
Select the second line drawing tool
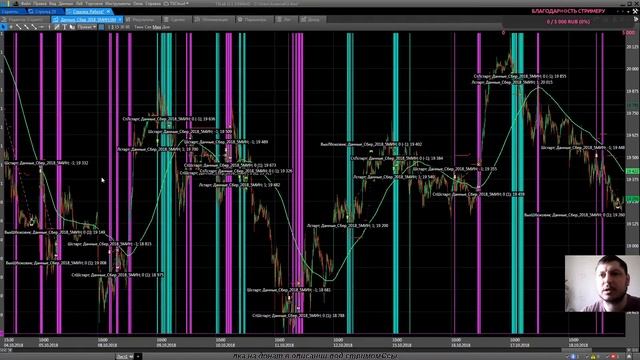pyautogui.click(x=26, y=27)
